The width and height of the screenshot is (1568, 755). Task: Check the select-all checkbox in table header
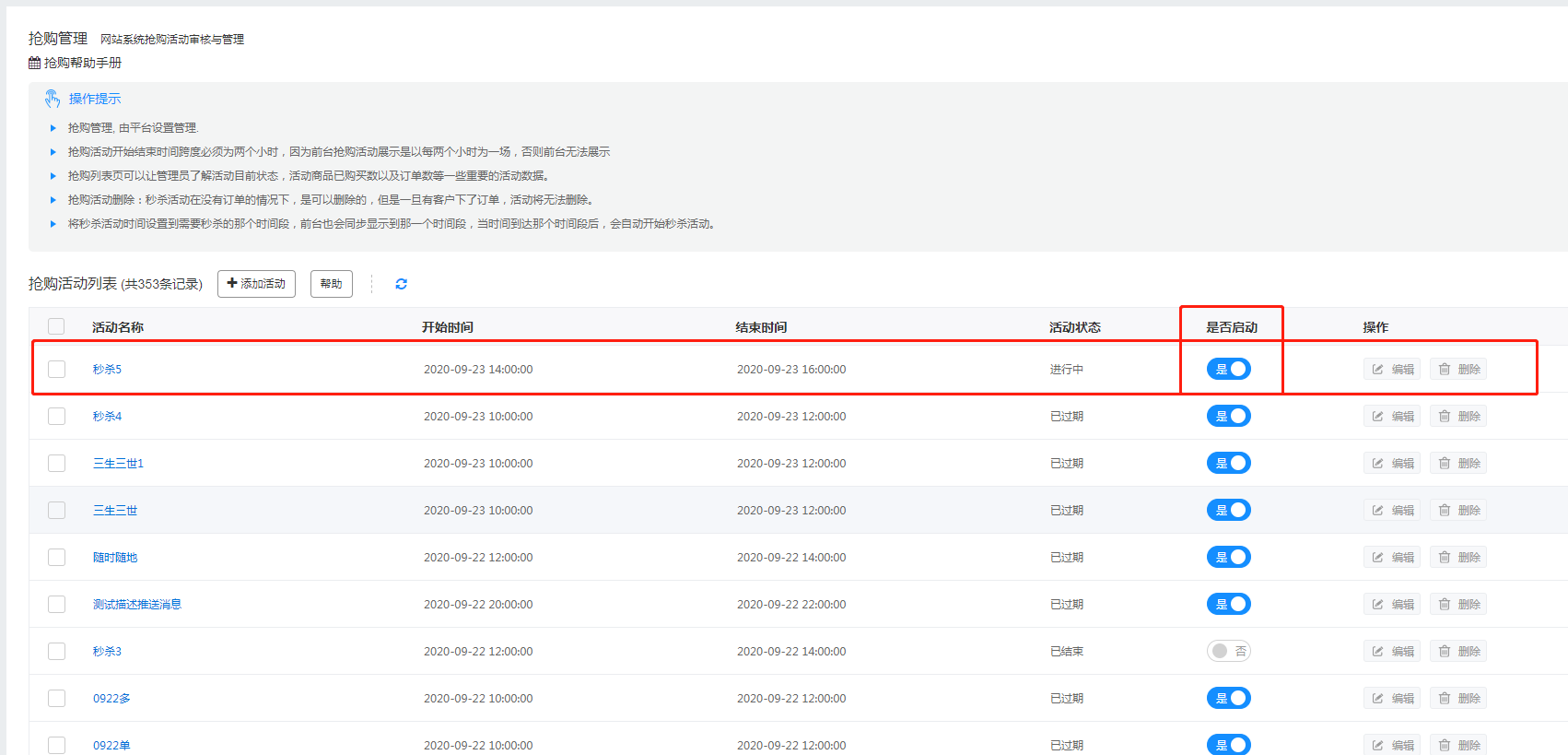click(x=57, y=326)
